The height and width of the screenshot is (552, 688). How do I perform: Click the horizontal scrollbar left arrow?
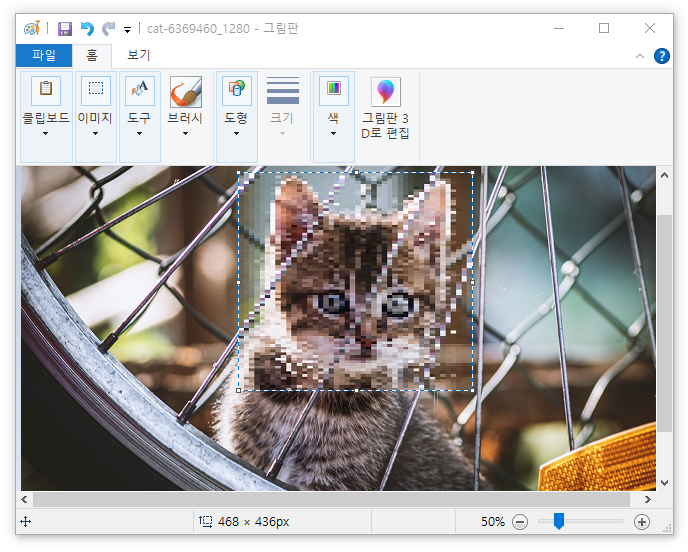click(x=24, y=499)
